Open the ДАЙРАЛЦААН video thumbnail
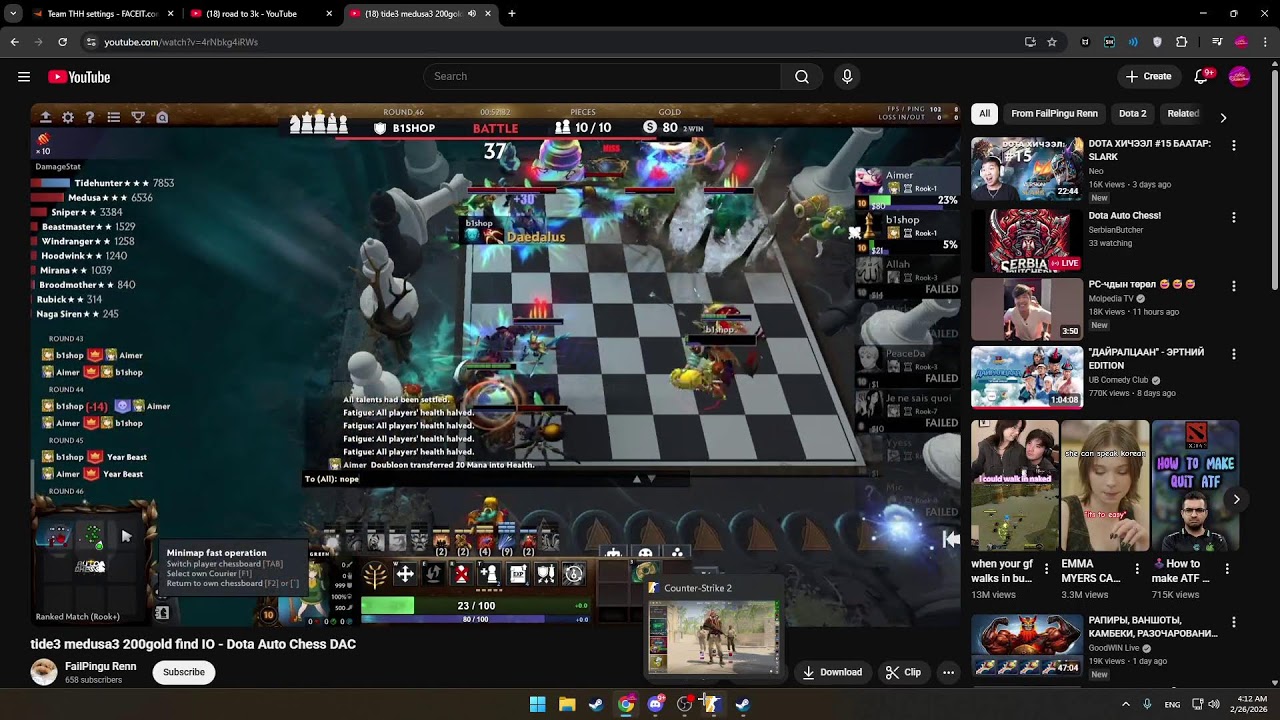The width and height of the screenshot is (1280, 720). point(1027,378)
